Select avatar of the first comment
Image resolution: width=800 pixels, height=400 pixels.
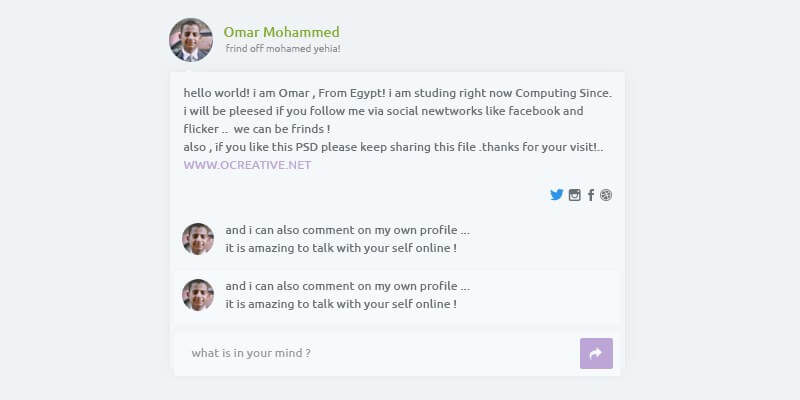[198, 239]
